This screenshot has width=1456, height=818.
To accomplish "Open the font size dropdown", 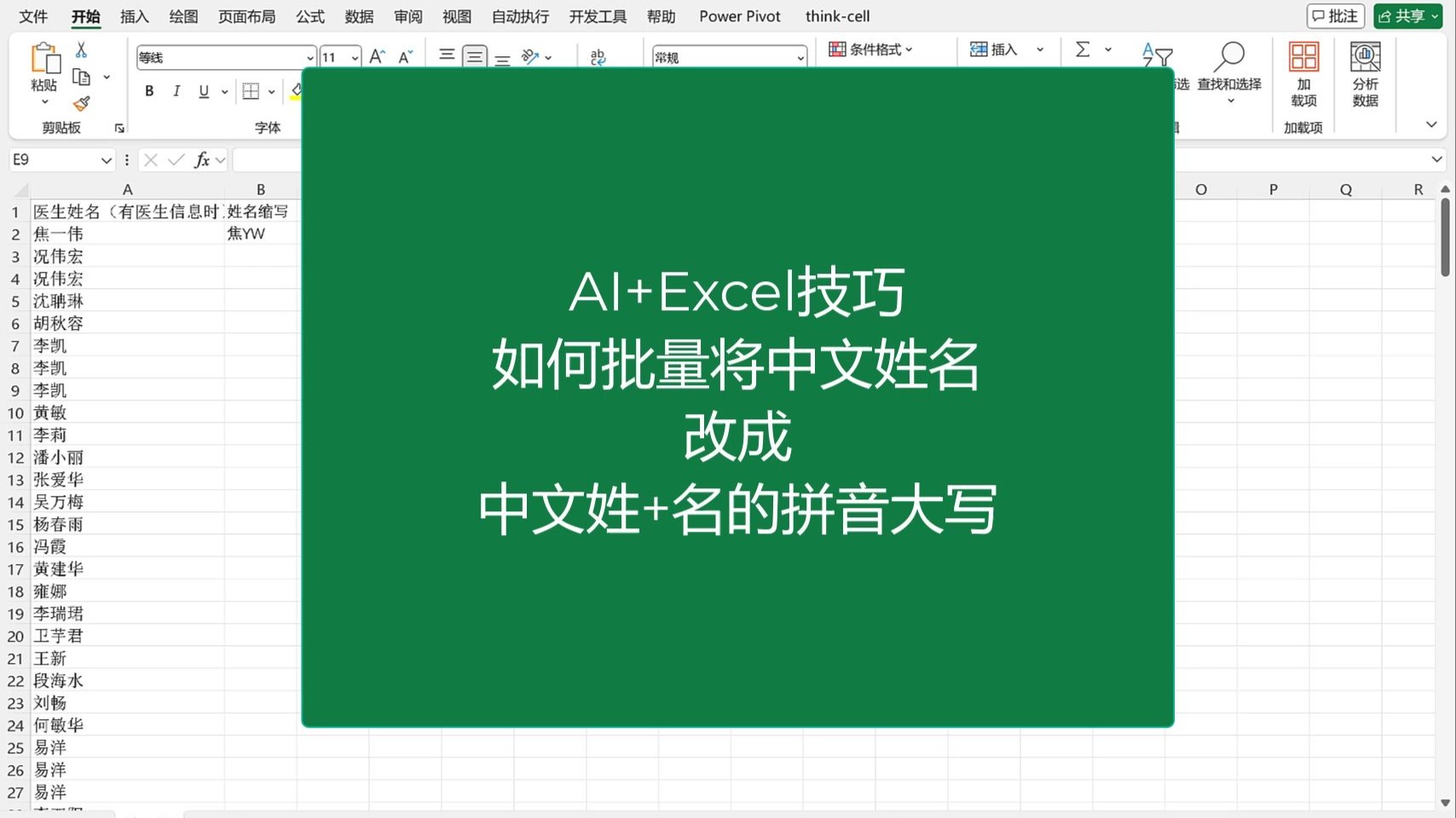I will pos(355,57).
